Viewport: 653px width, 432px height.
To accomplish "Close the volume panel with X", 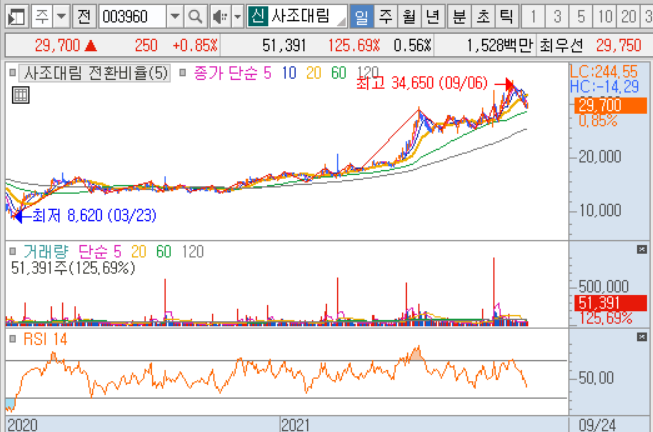I will pyautogui.click(x=642, y=250).
